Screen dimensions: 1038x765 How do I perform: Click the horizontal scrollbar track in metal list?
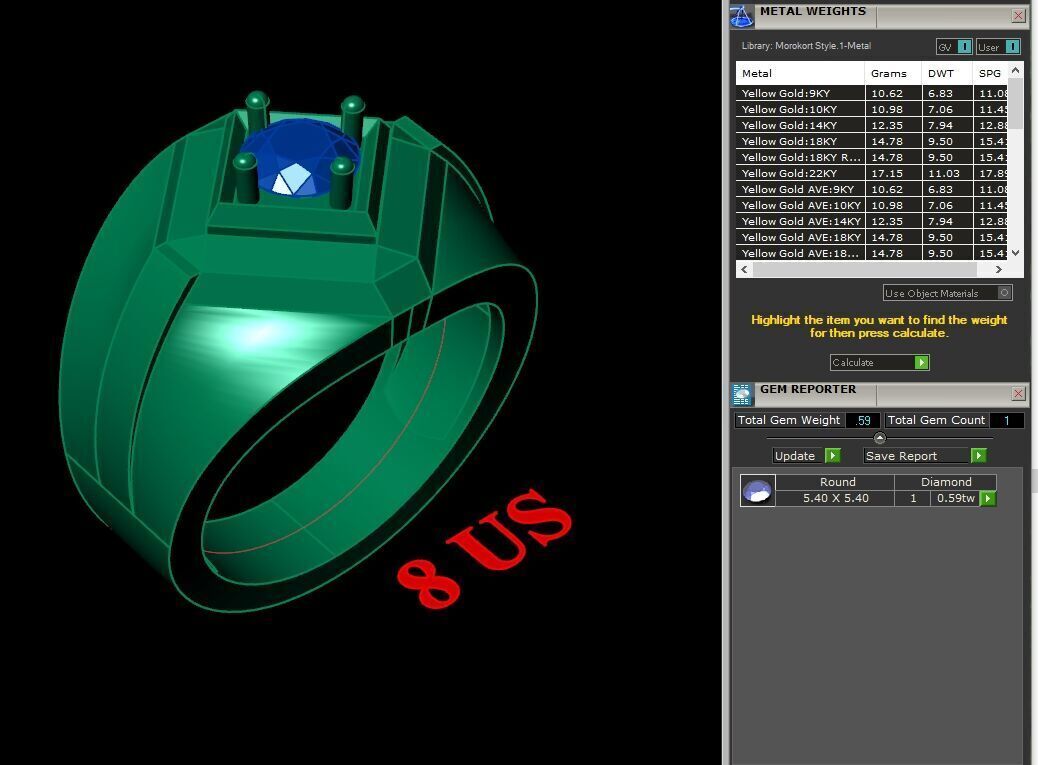[865, 269]
